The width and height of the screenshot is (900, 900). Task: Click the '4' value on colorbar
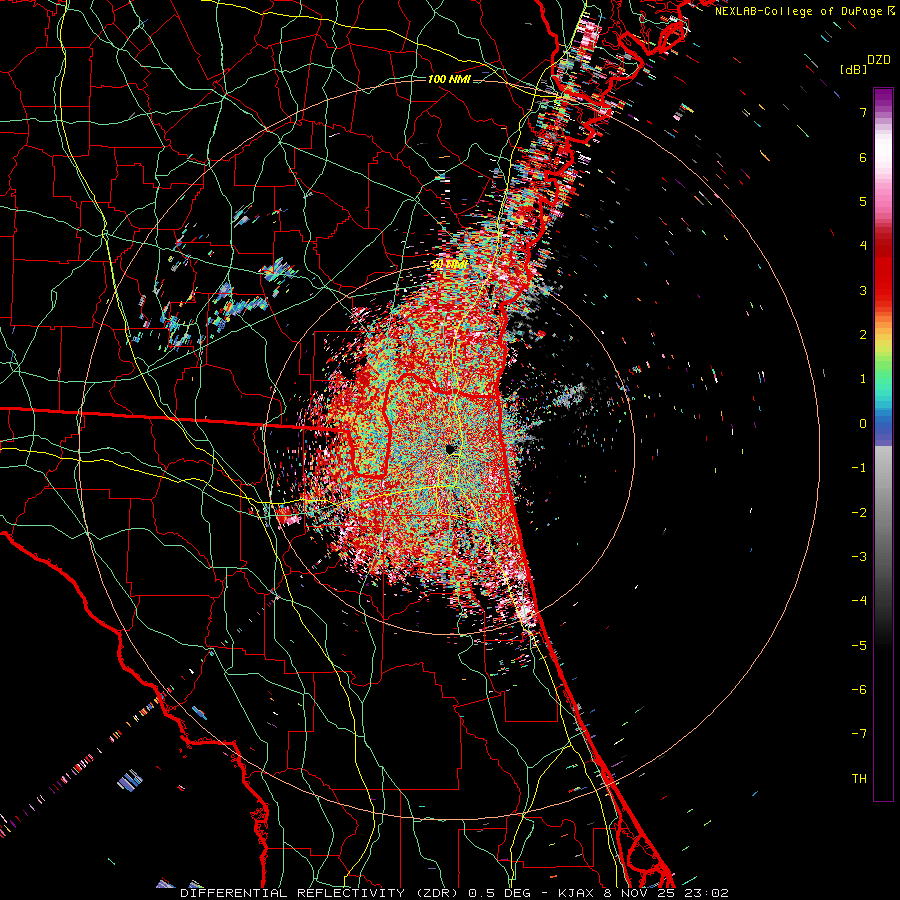pyautogui.click(x=863, y=246)
